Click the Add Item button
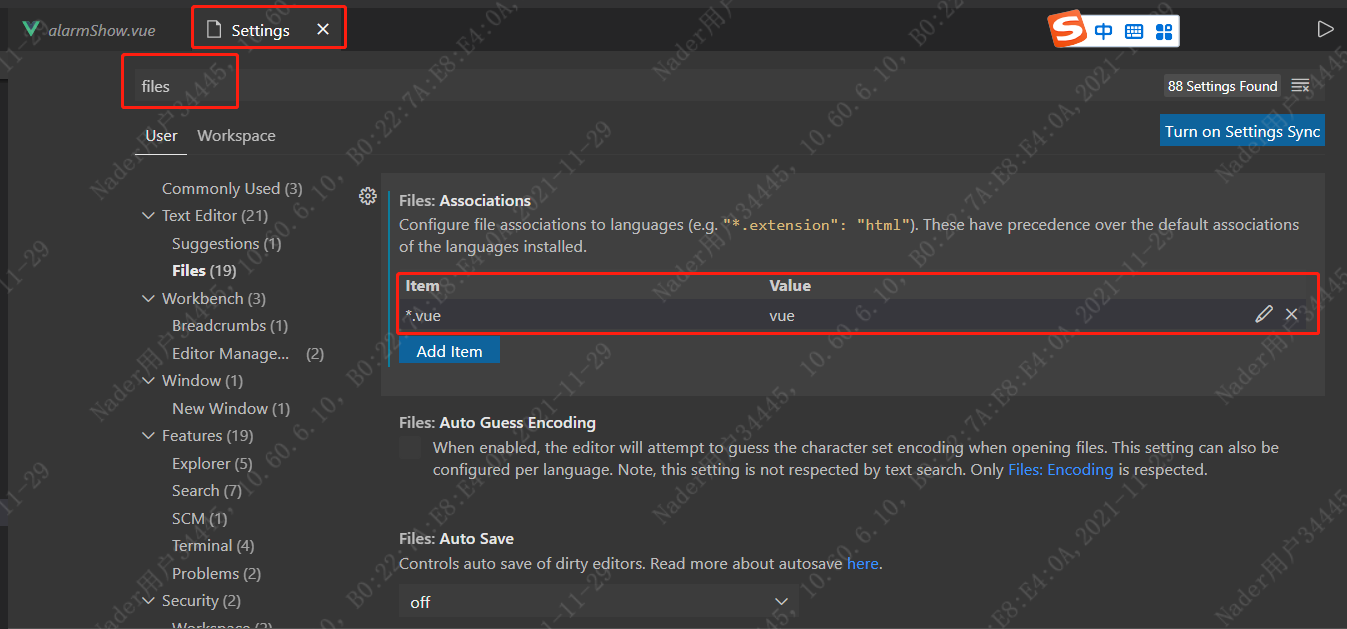Viewport: 1347px width, 629px height. point(449,350)
